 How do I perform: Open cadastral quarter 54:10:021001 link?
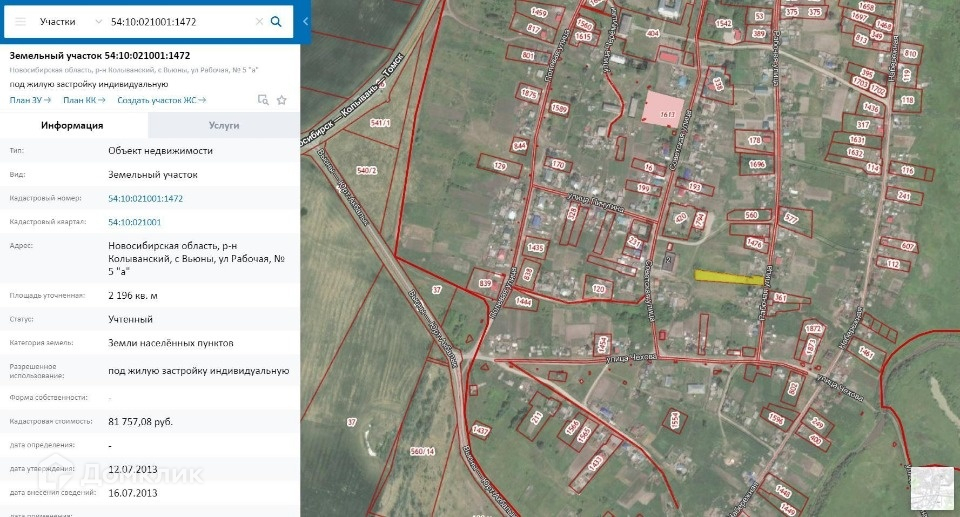[x=135, y=222]
